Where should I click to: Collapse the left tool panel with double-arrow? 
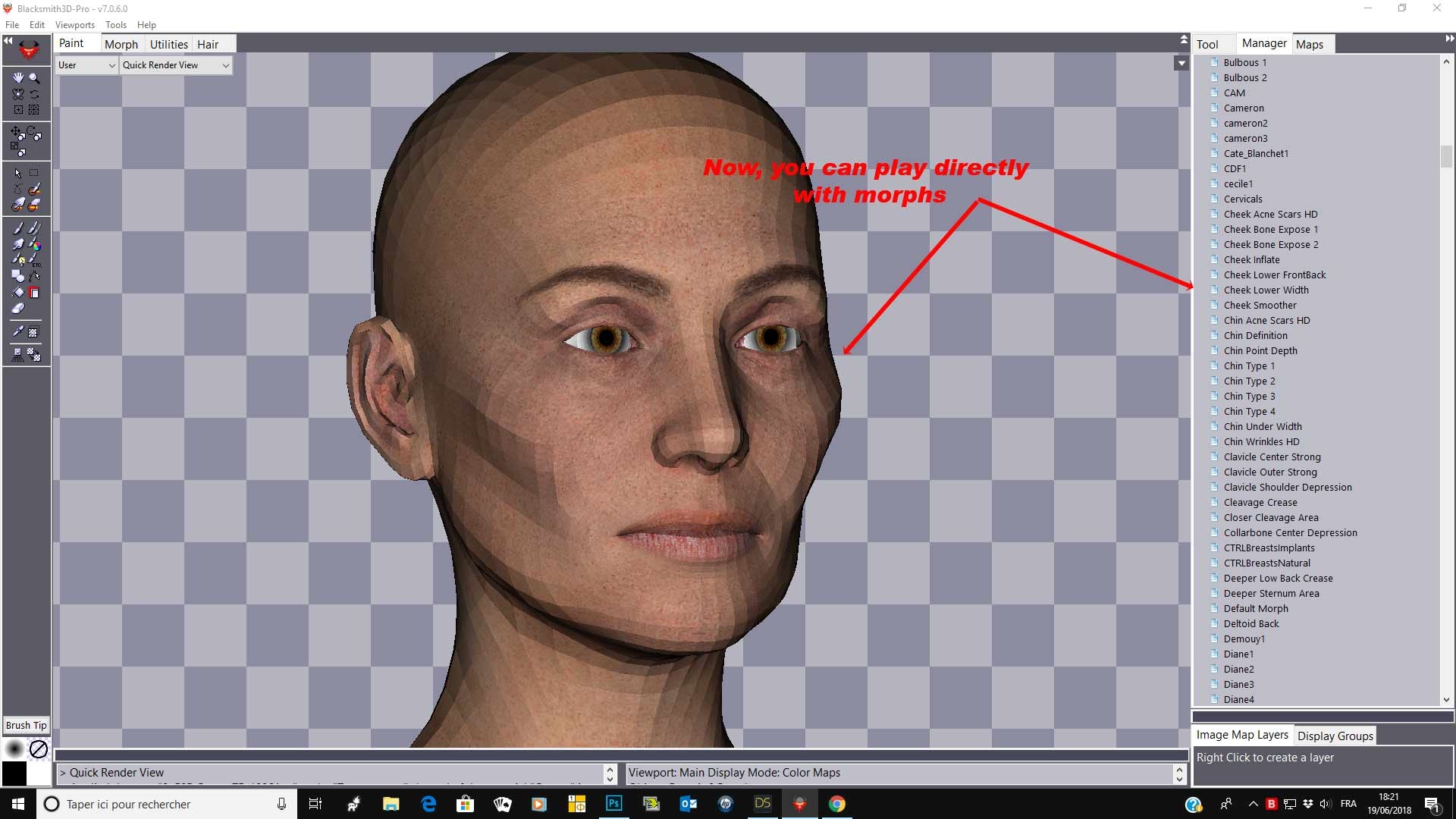[8, 41]
